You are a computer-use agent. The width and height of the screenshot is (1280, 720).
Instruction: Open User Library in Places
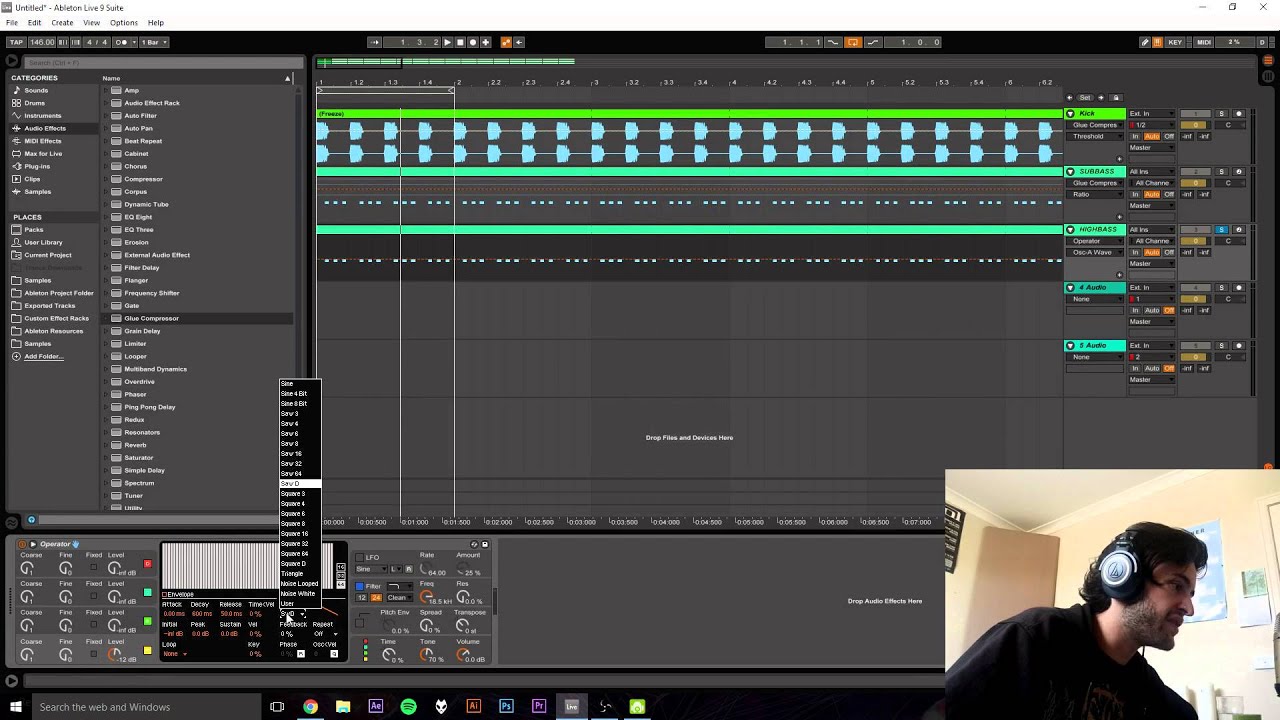pyautogui.click(x=43, y=242)
